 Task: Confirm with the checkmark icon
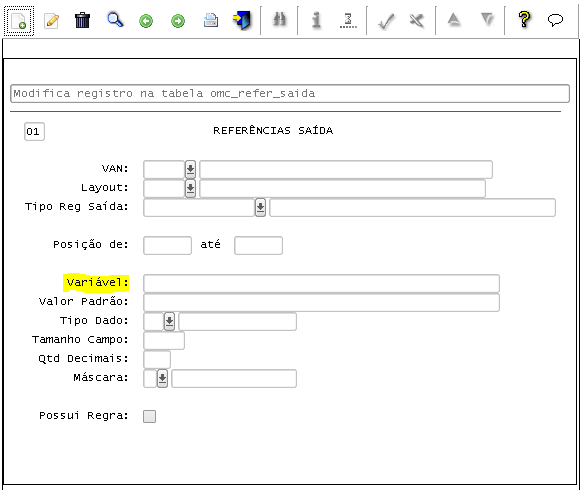386,21
